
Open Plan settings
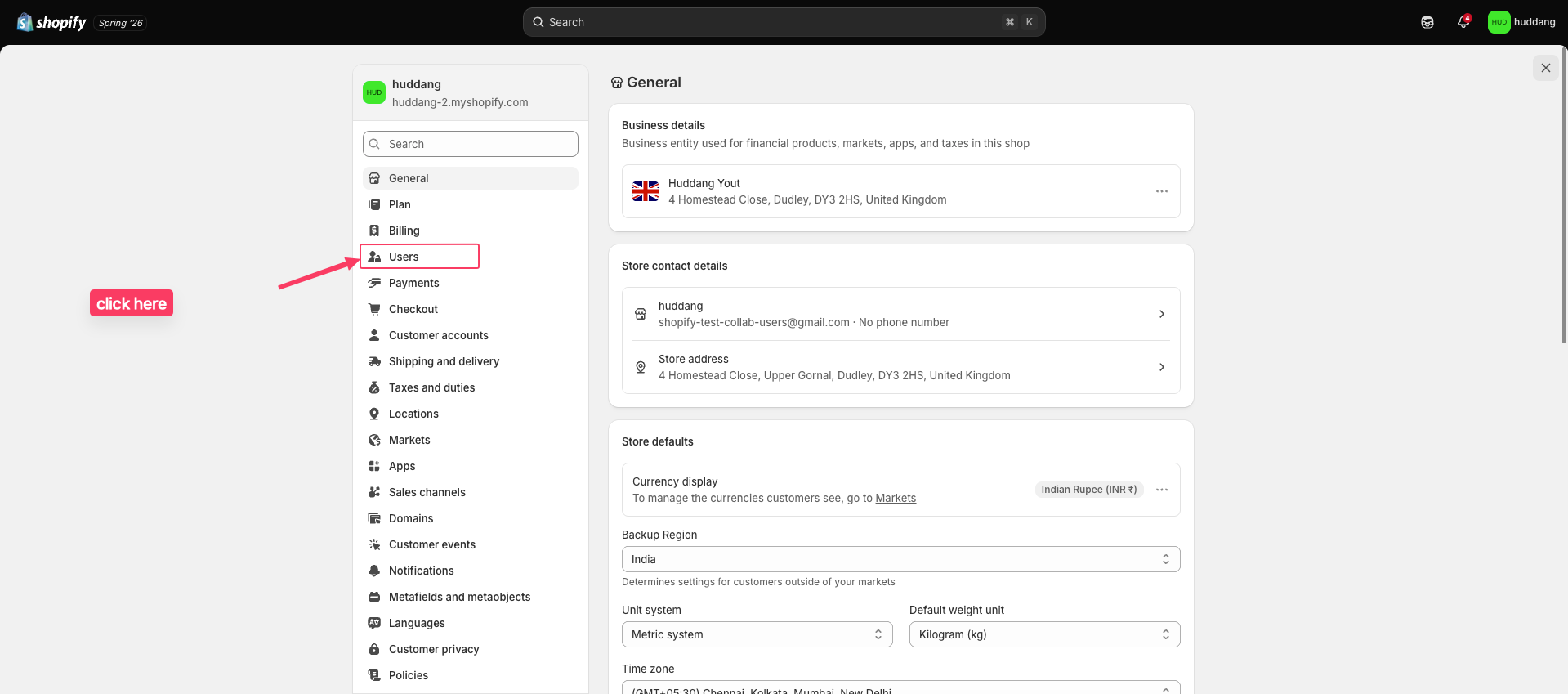click(x=471, y=204)
